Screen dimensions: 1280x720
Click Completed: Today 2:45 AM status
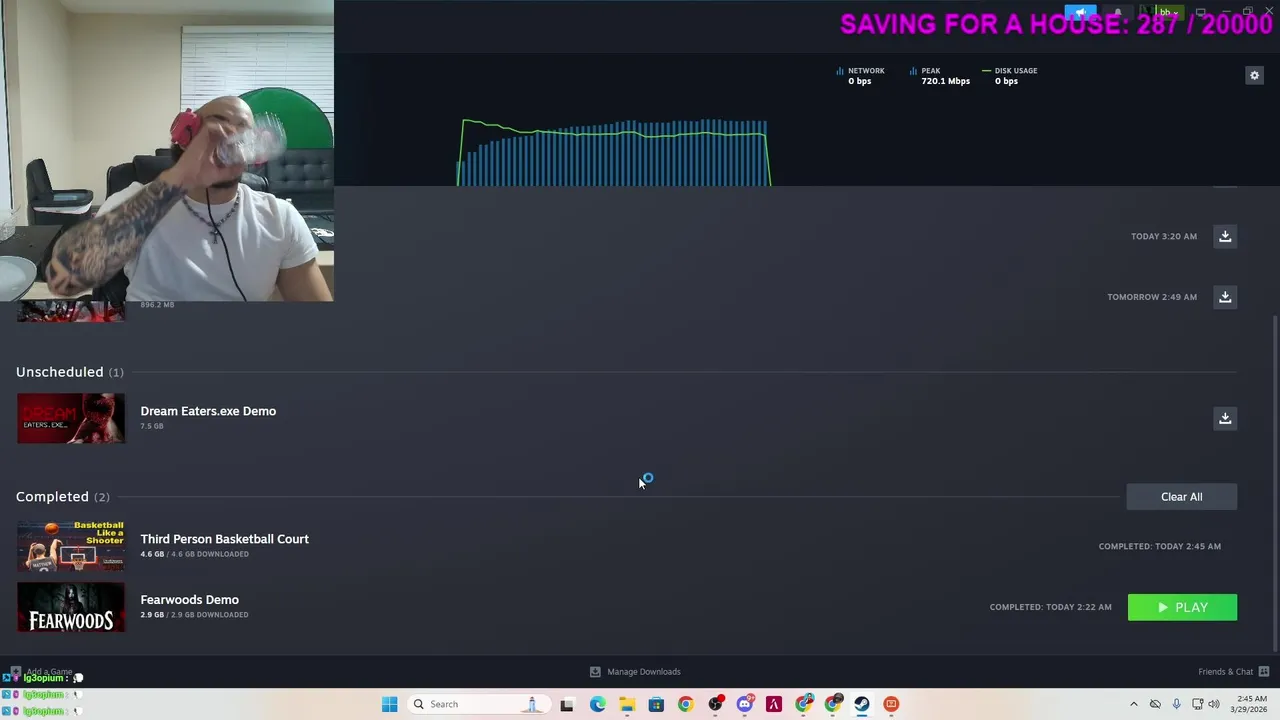click(1160, 547)
